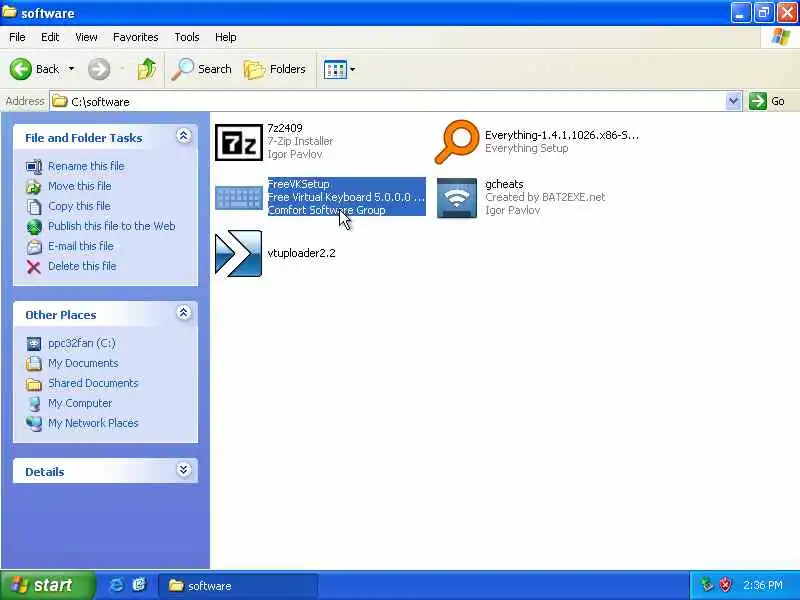The height and width of the screenshot is (600, 800).
Task: Select the FreeVKSetup file name text
Action: point(298,184)
